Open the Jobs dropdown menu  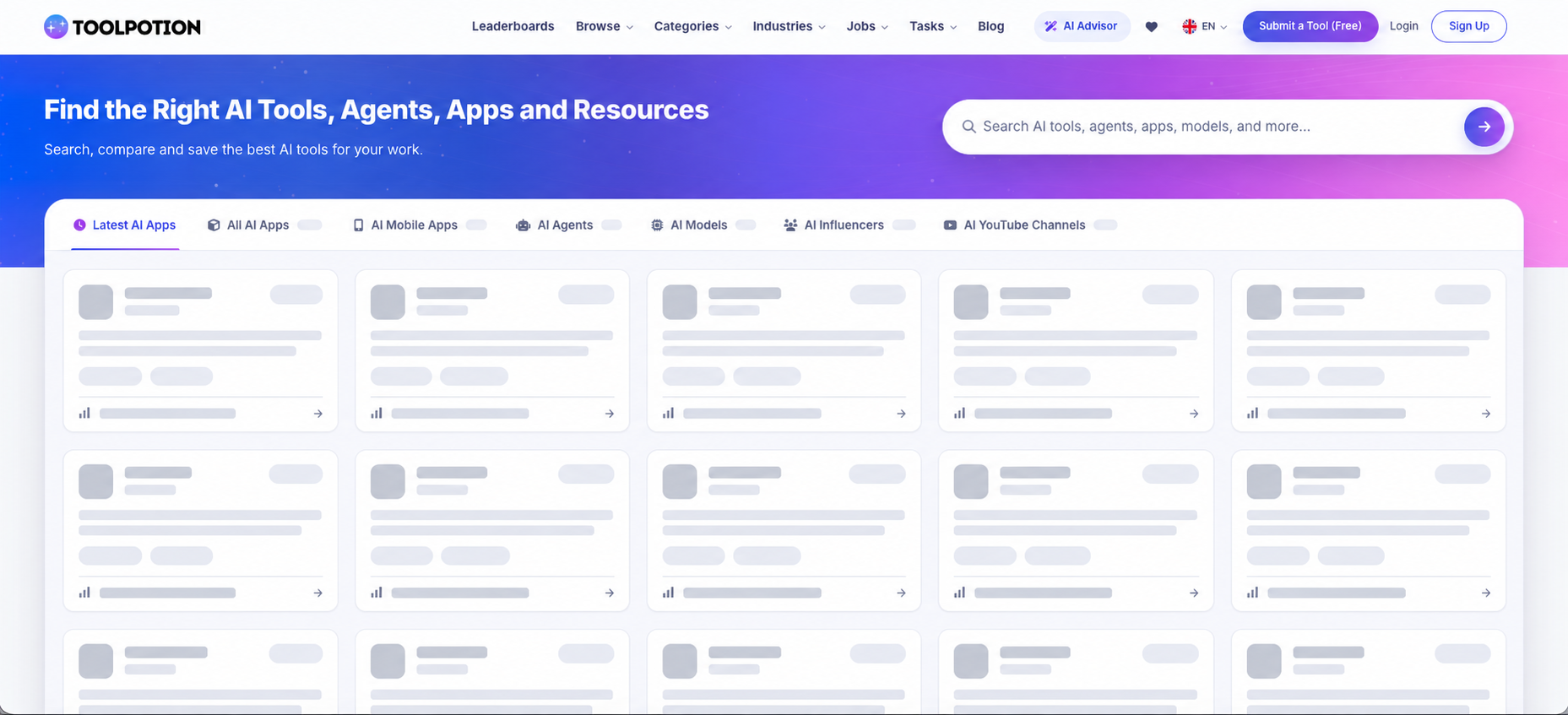click(867, 26)
